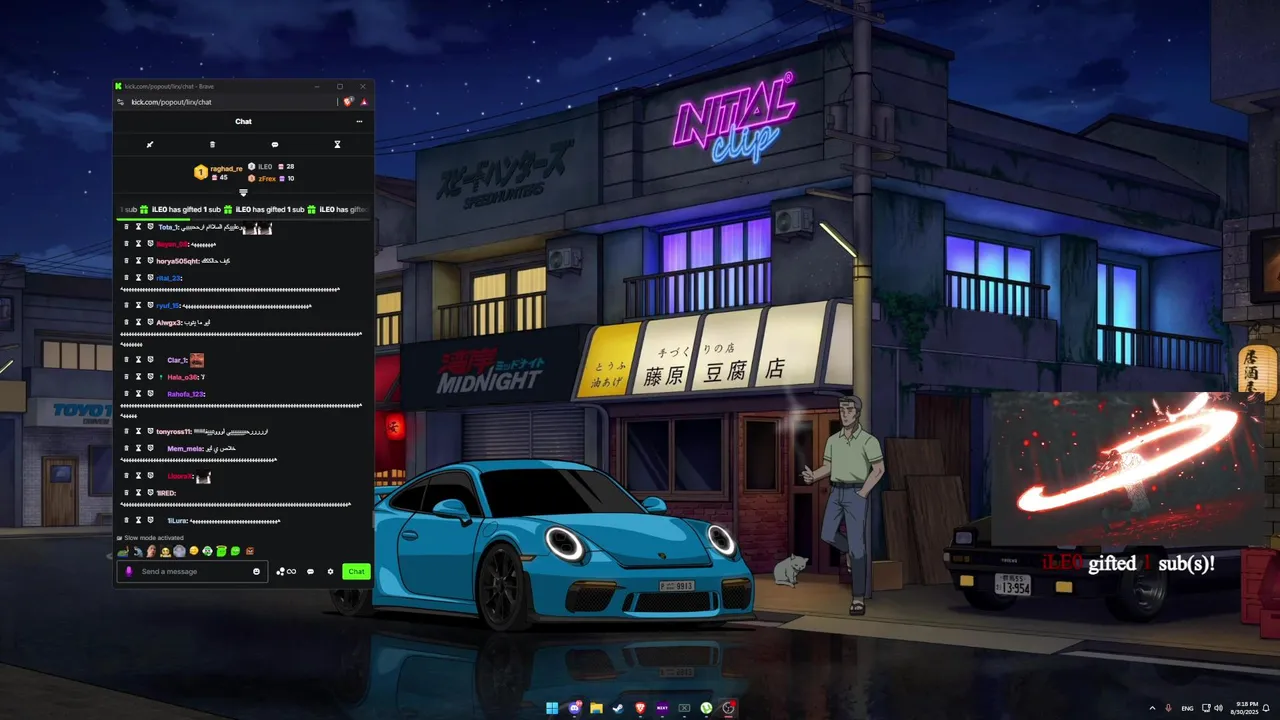Click username iLEO in gift leaderboard

265,166
